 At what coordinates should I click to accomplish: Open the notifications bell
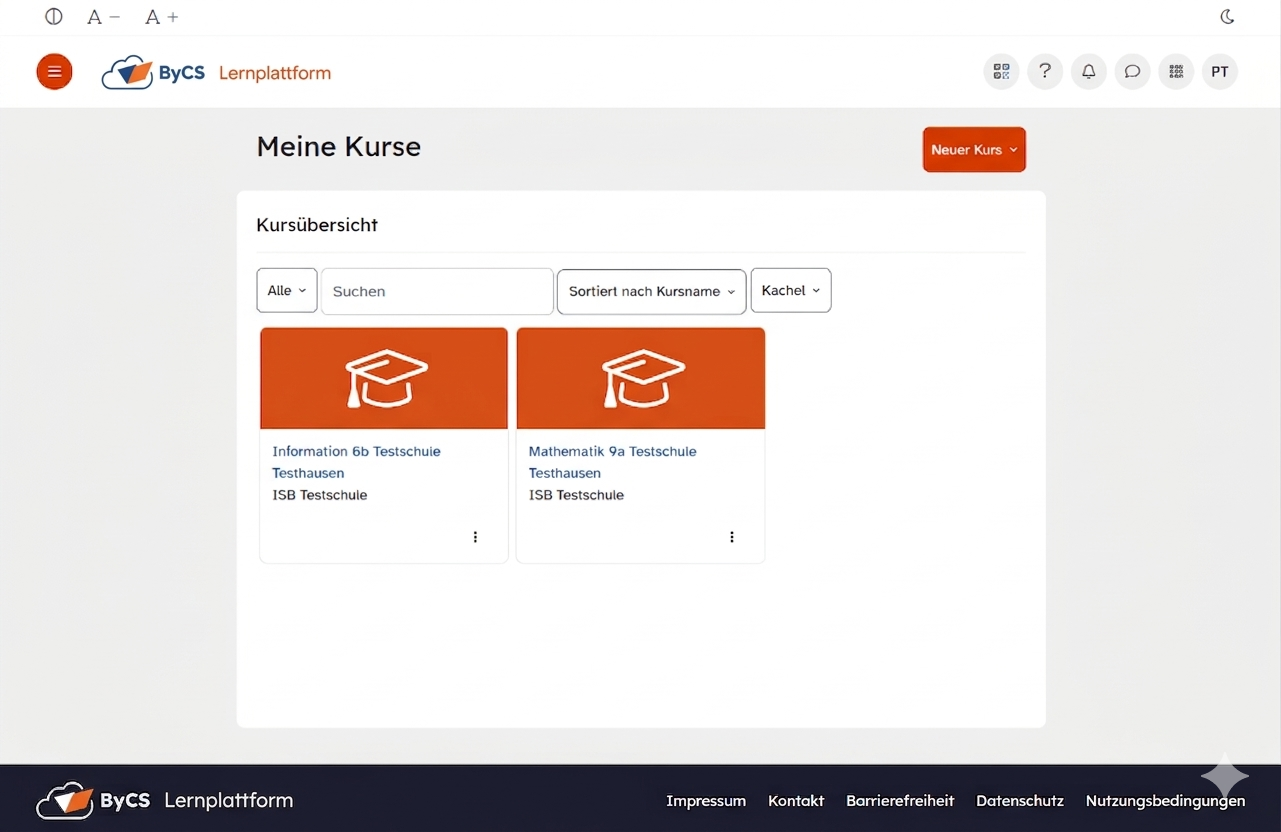coord(1089,72)
